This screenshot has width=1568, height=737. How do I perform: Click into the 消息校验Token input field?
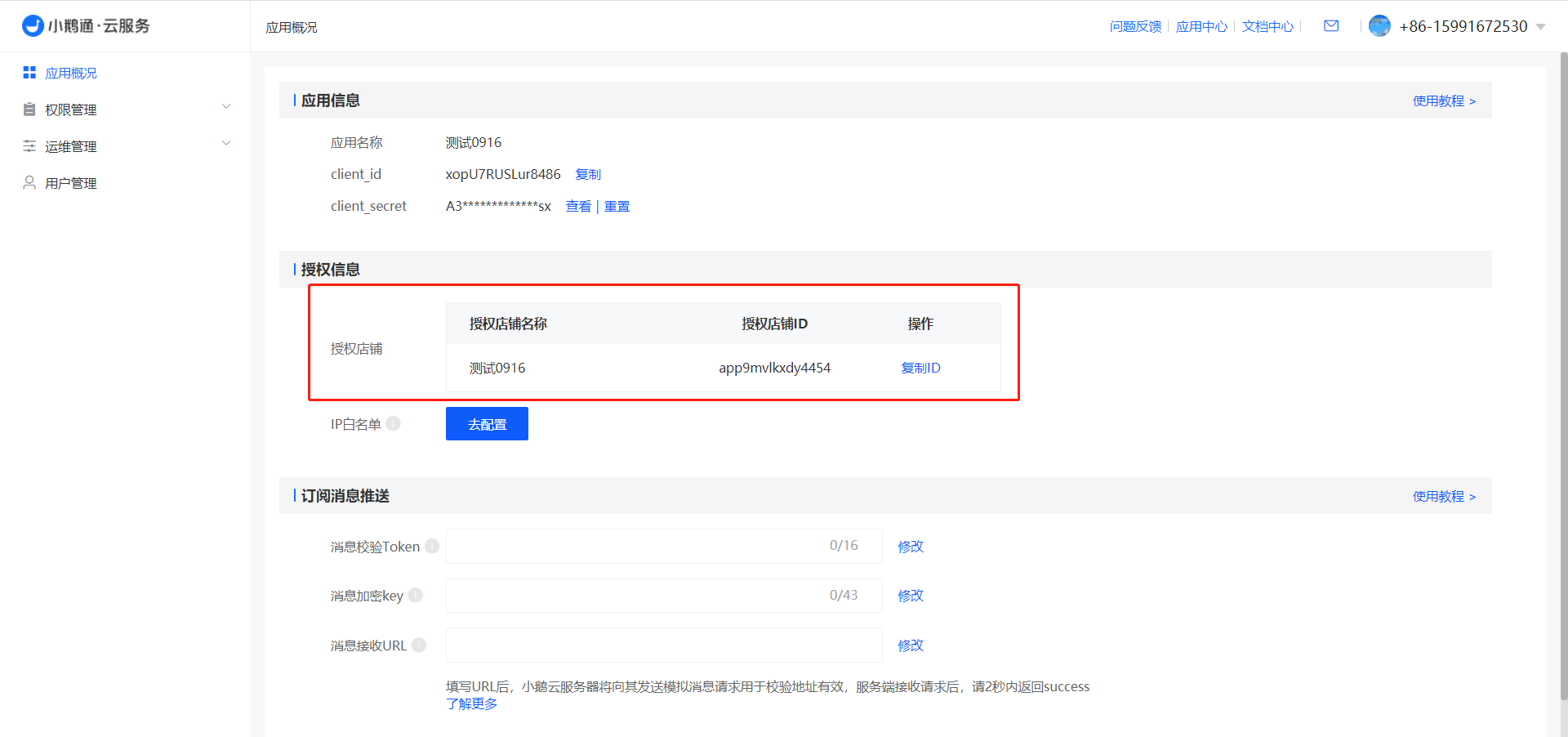(x=637, y=546)
